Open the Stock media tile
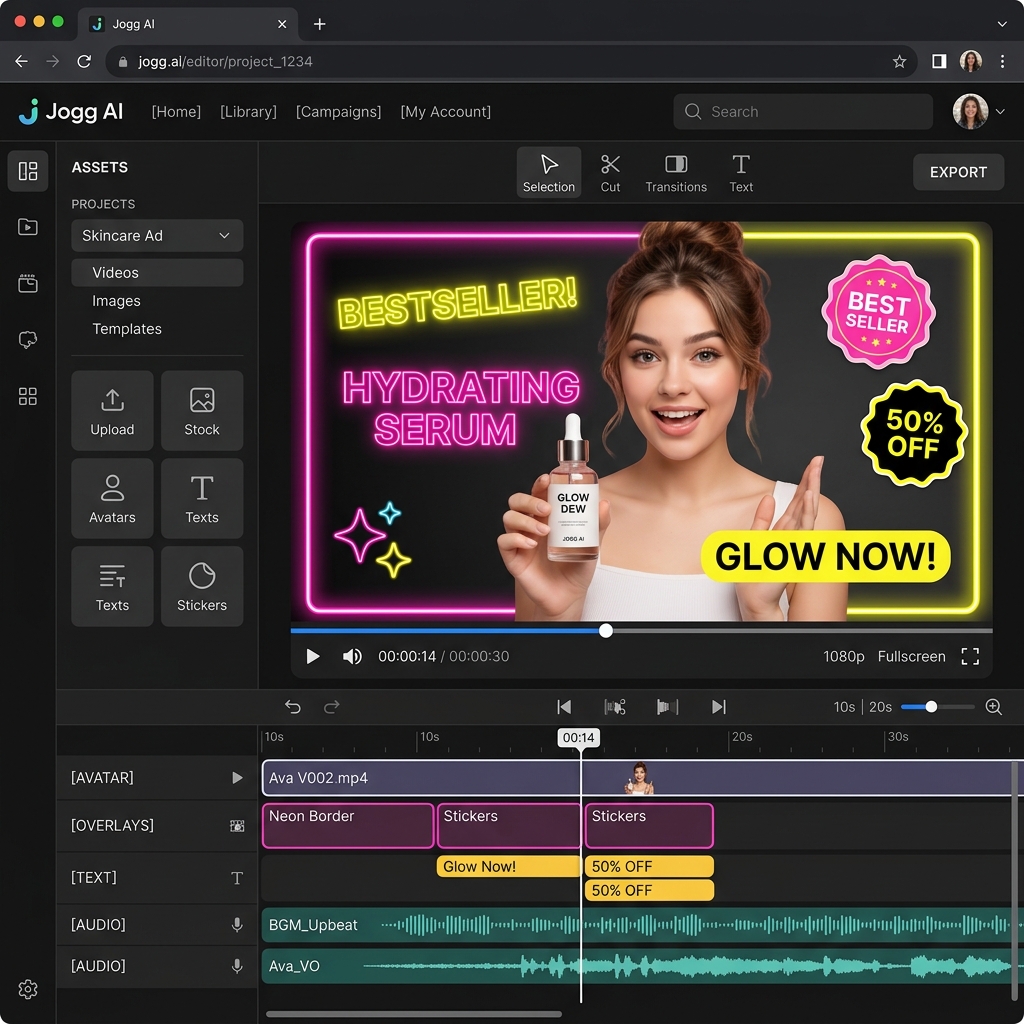The image size is (1024, 1024). [202, 411]
